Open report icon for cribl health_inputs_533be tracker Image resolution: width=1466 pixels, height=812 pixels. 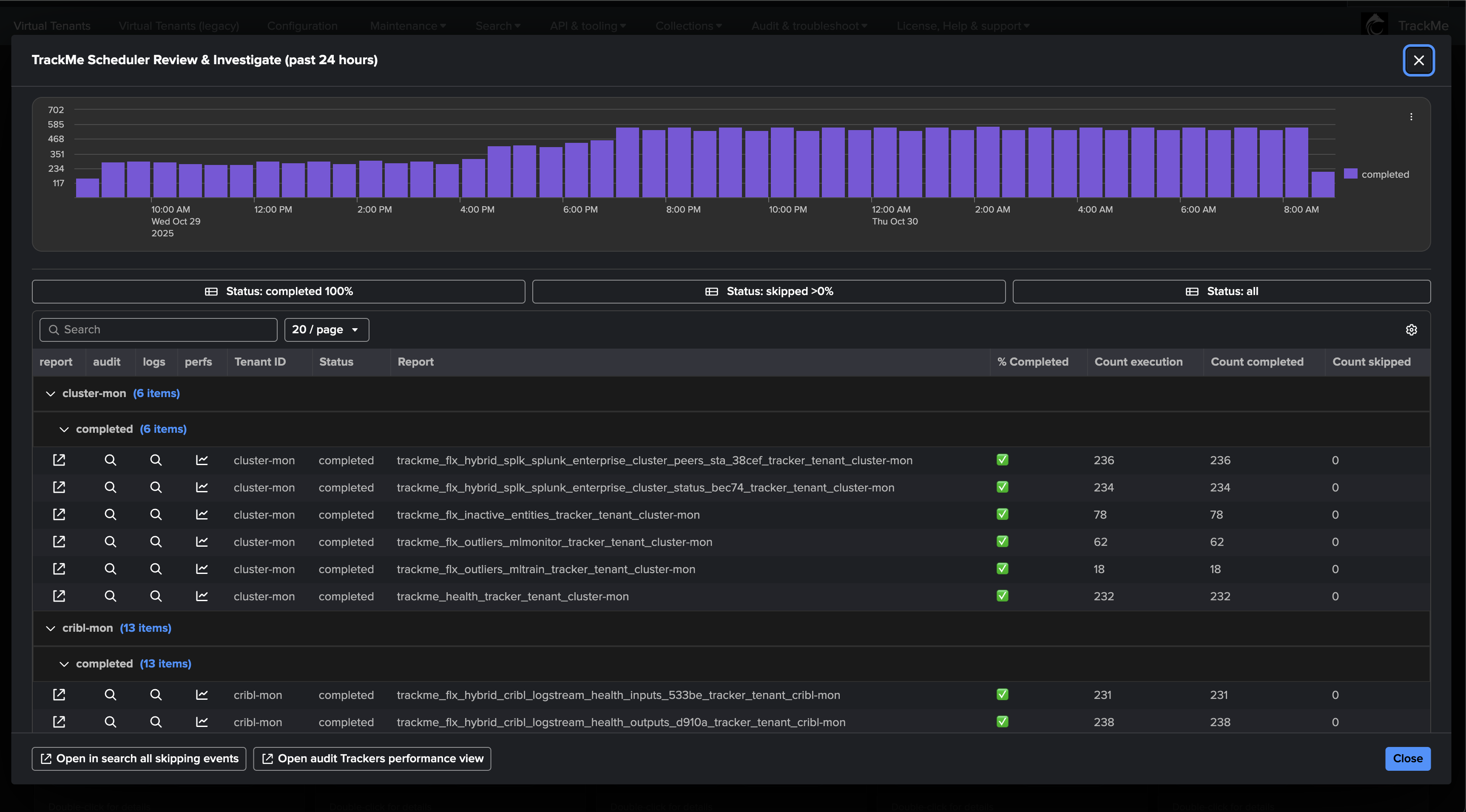coord(59,694)
